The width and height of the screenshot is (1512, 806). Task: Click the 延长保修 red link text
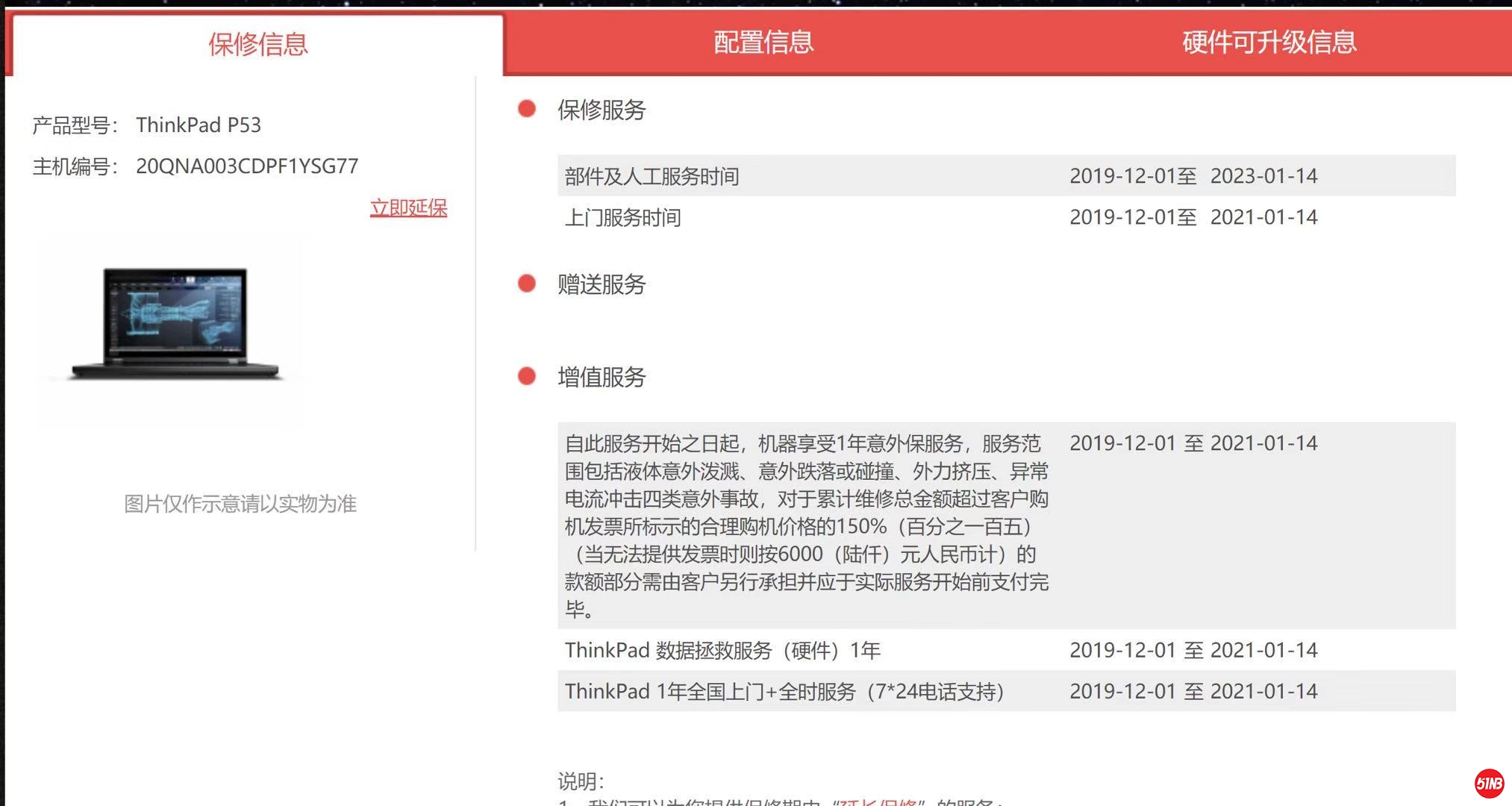pos(879,802)
